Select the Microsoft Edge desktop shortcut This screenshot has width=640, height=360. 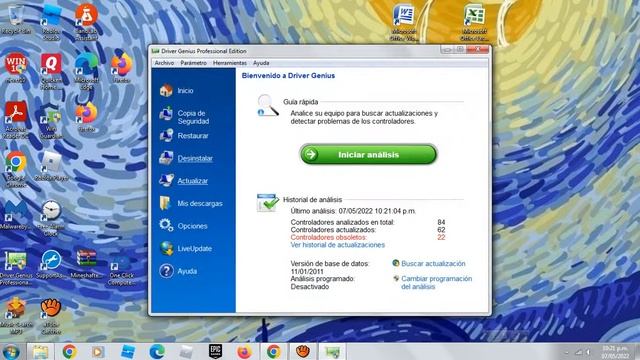coord(86,71)
